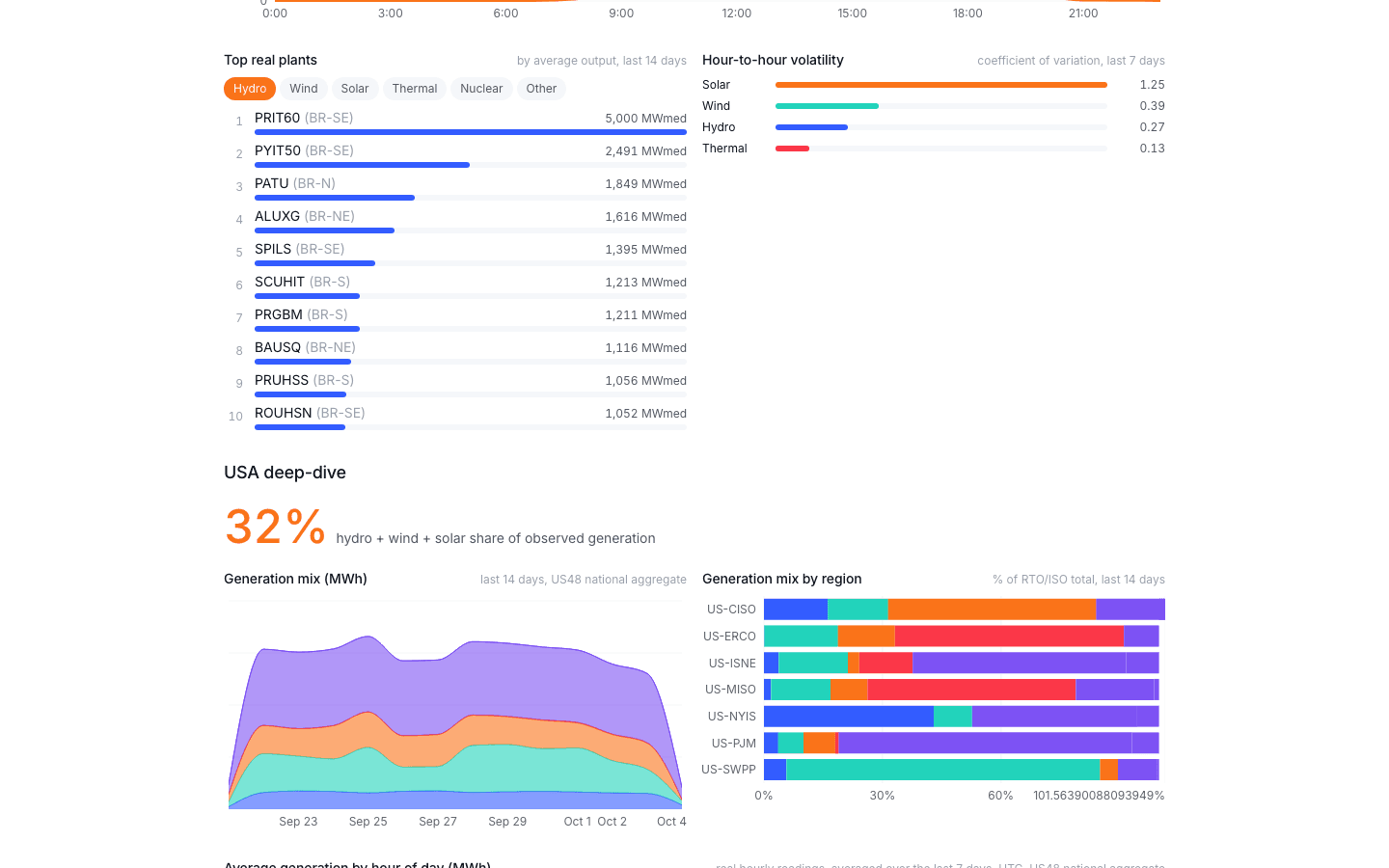This screenshot has height=868, width=1389.
Task: Click the US-PJM region label
Action: pos(734,744)
